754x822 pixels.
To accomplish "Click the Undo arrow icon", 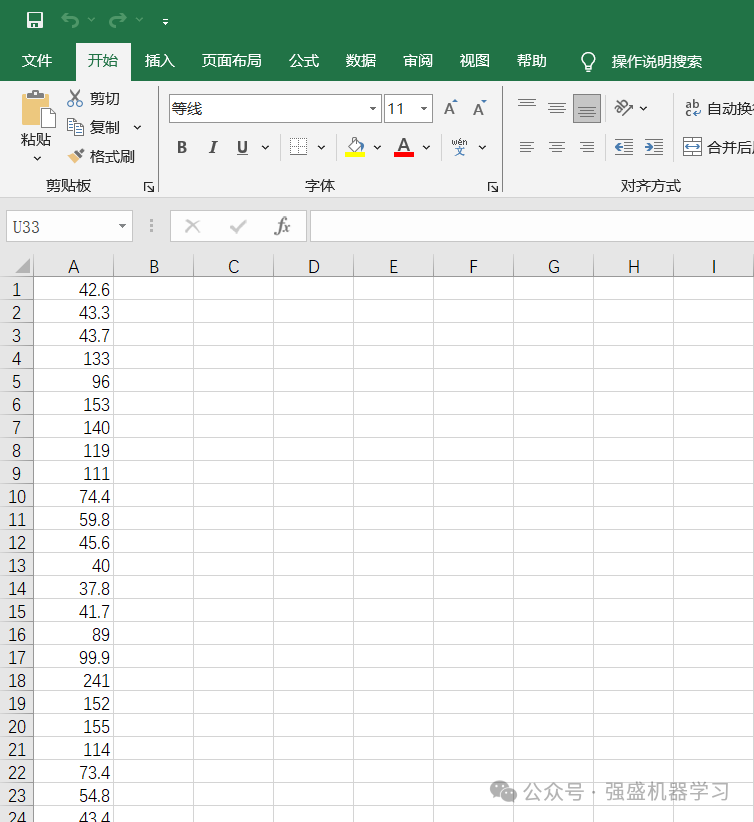I will (x=70, y=20).
